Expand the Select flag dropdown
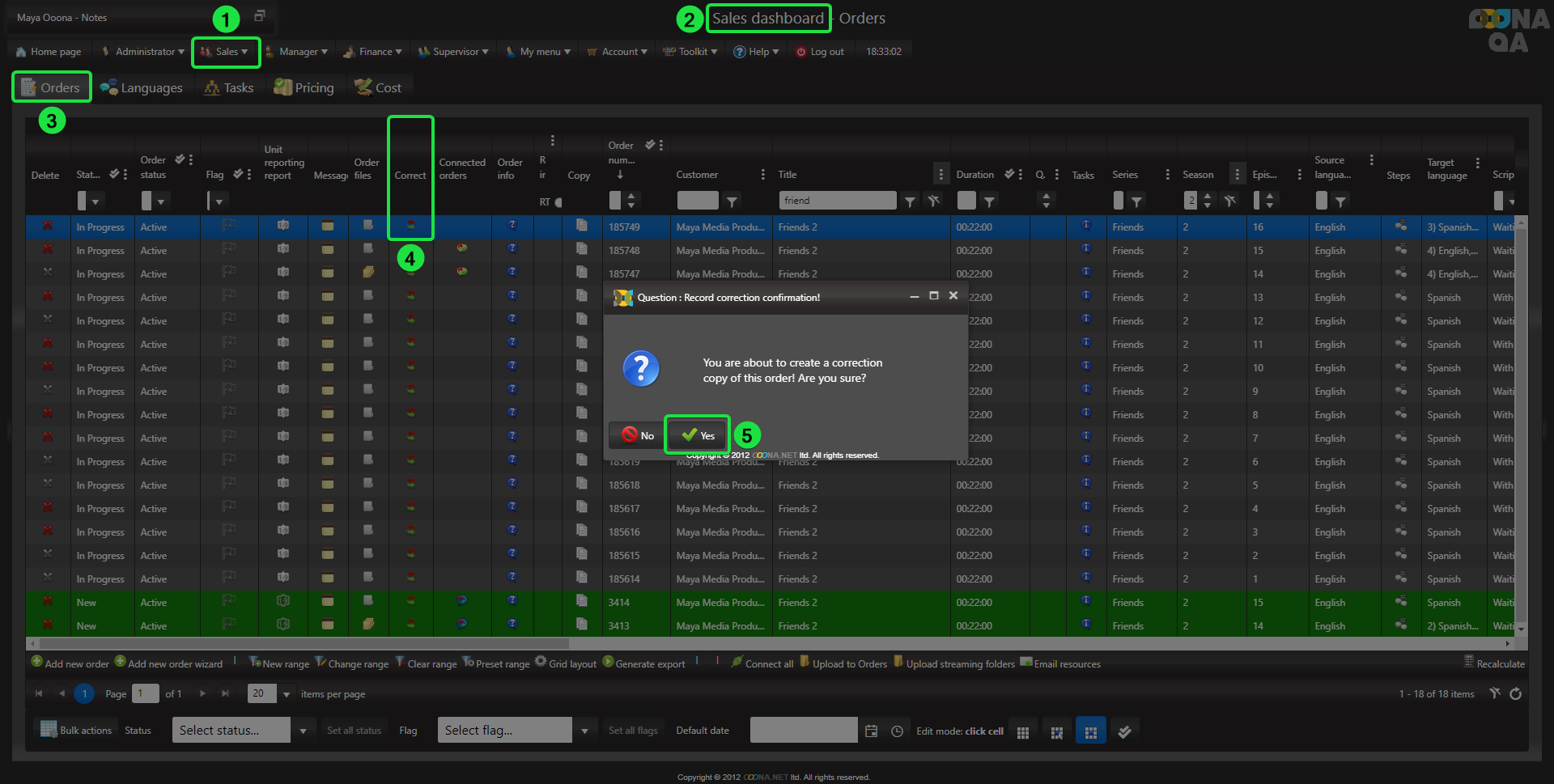The width and height of the screenshot is (1554, 784). tap(584, 731)
